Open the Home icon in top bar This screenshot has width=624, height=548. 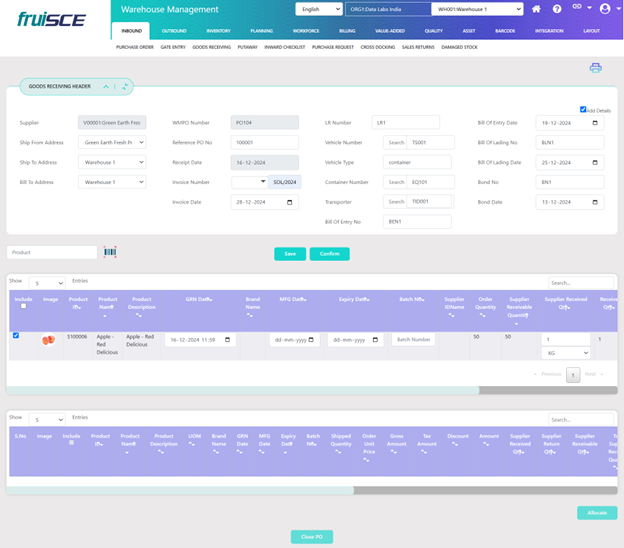click(x=537, y=9)
